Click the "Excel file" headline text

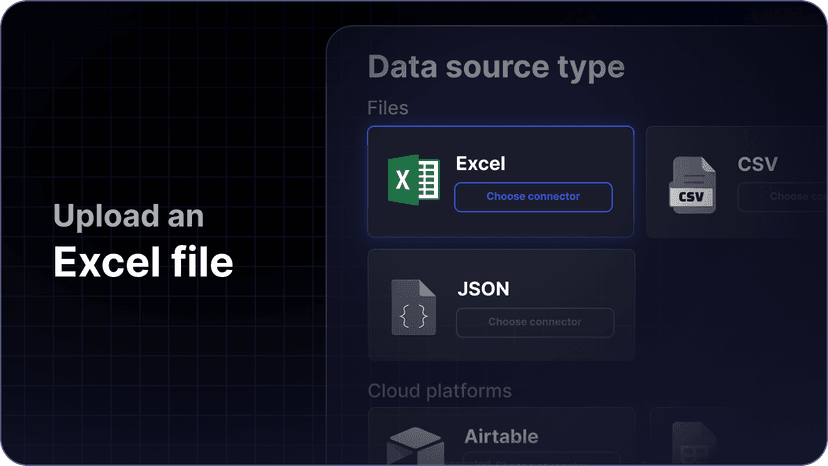coord(143,262)
